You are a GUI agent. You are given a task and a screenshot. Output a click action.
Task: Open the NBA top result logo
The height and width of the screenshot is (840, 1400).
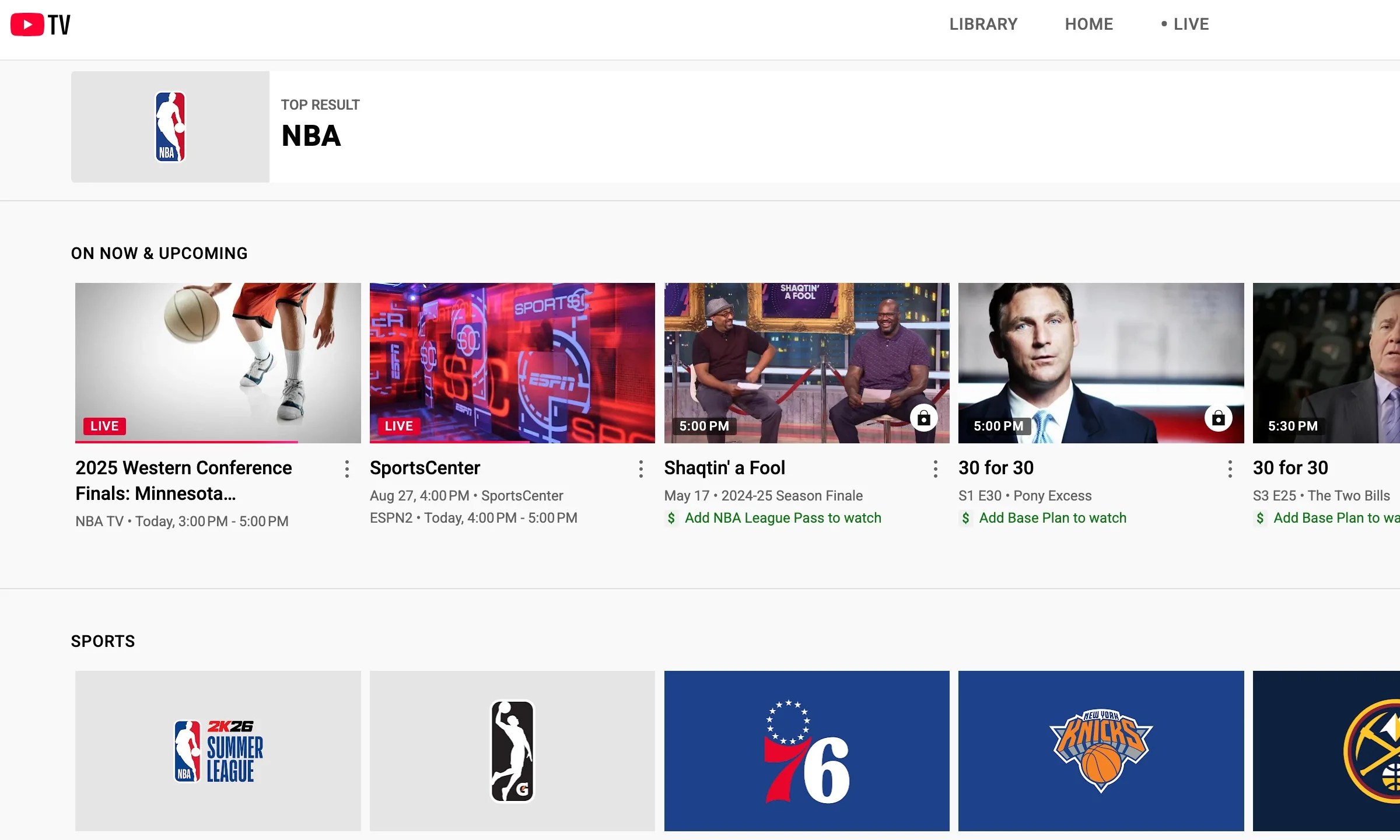click(170, 126)
